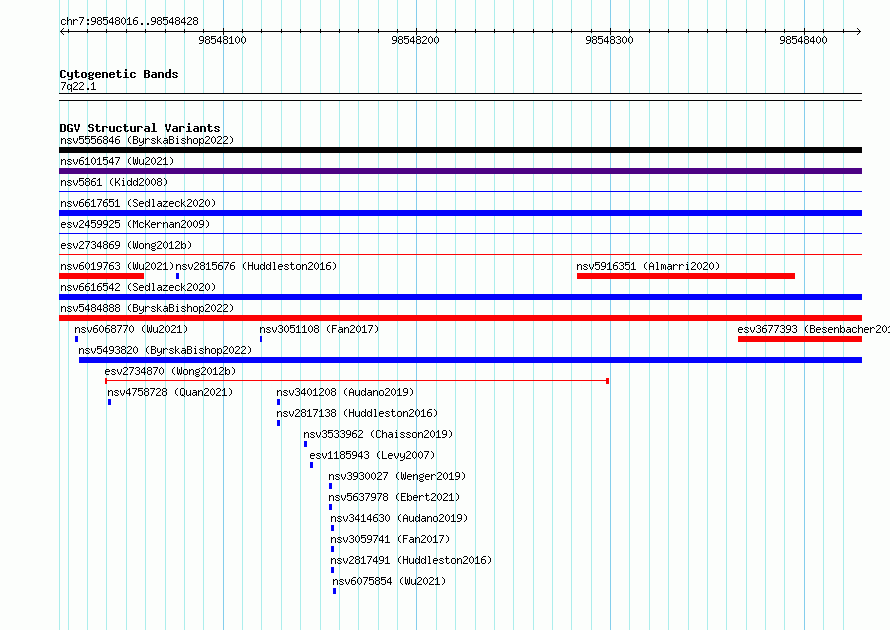Click the blue bar for nsv5493820
This screenshot has height=630, width=890.
471,360
